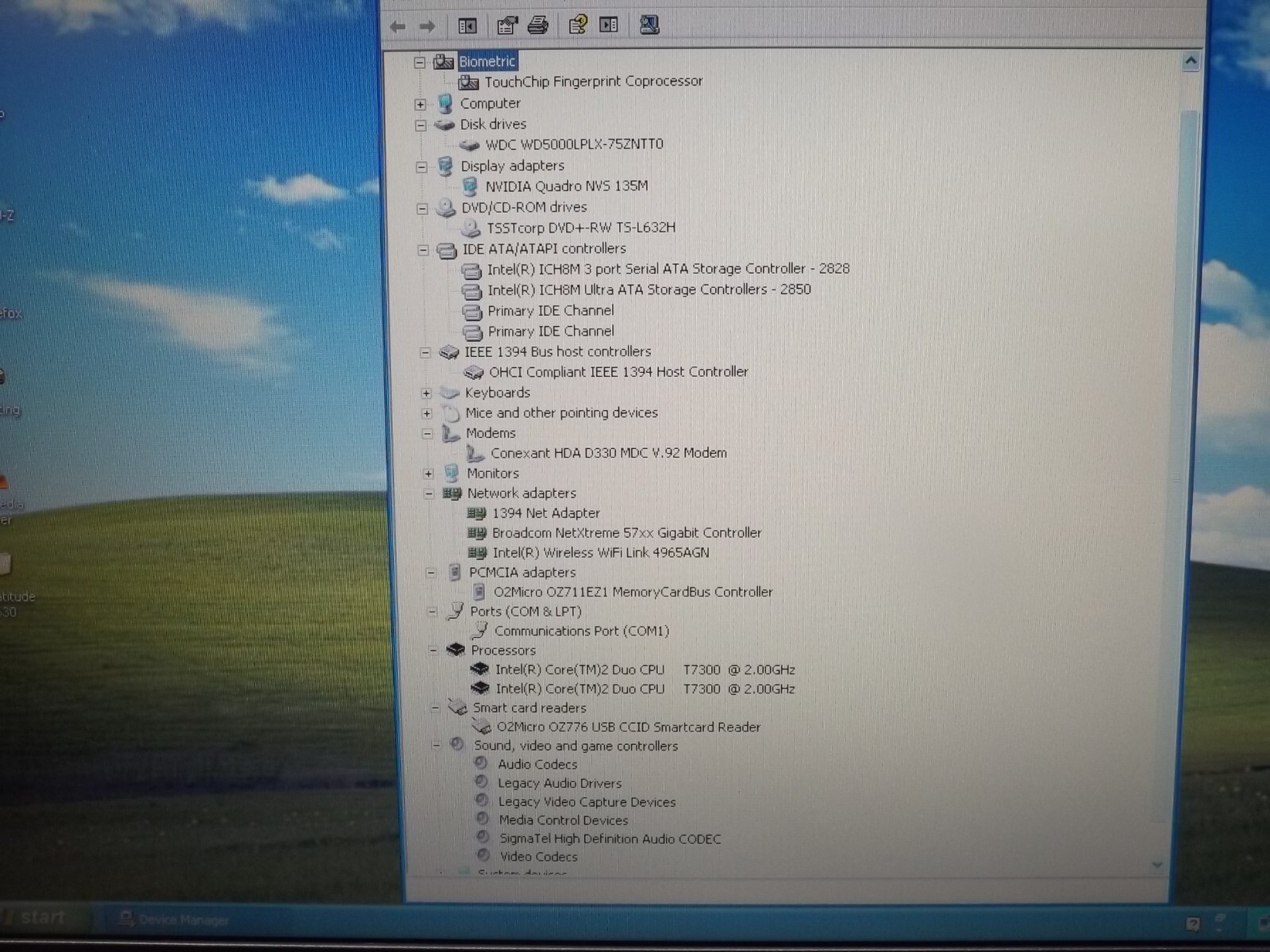Collapse Sound, video and game controllers
Screen dimensions: 1270x952
pyautogui.click(x=436, y=746)
